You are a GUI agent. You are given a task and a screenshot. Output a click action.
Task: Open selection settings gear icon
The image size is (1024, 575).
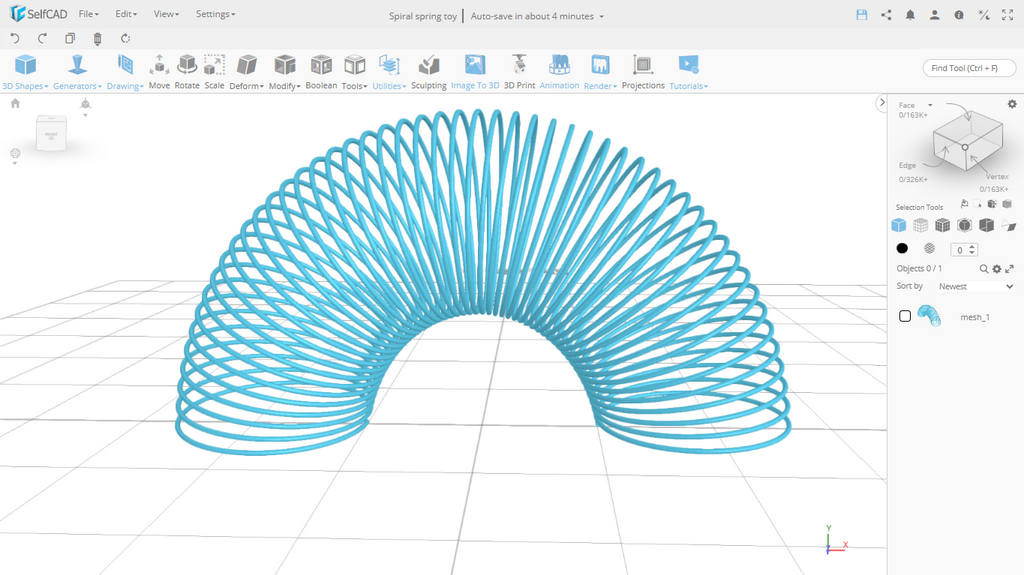coord(1012,104)
